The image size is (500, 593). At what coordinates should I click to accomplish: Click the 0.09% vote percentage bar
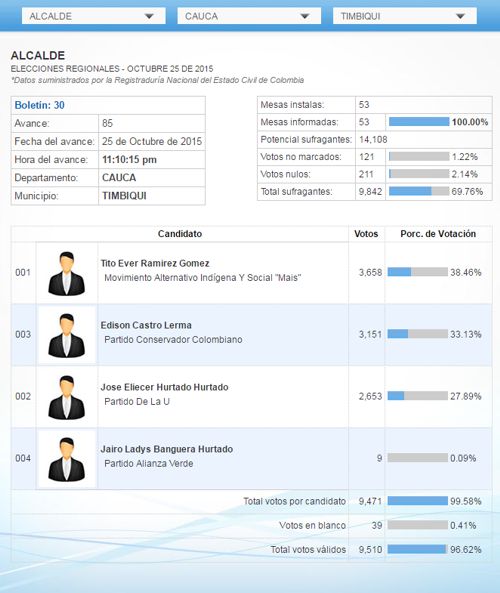tap(418, 458)
